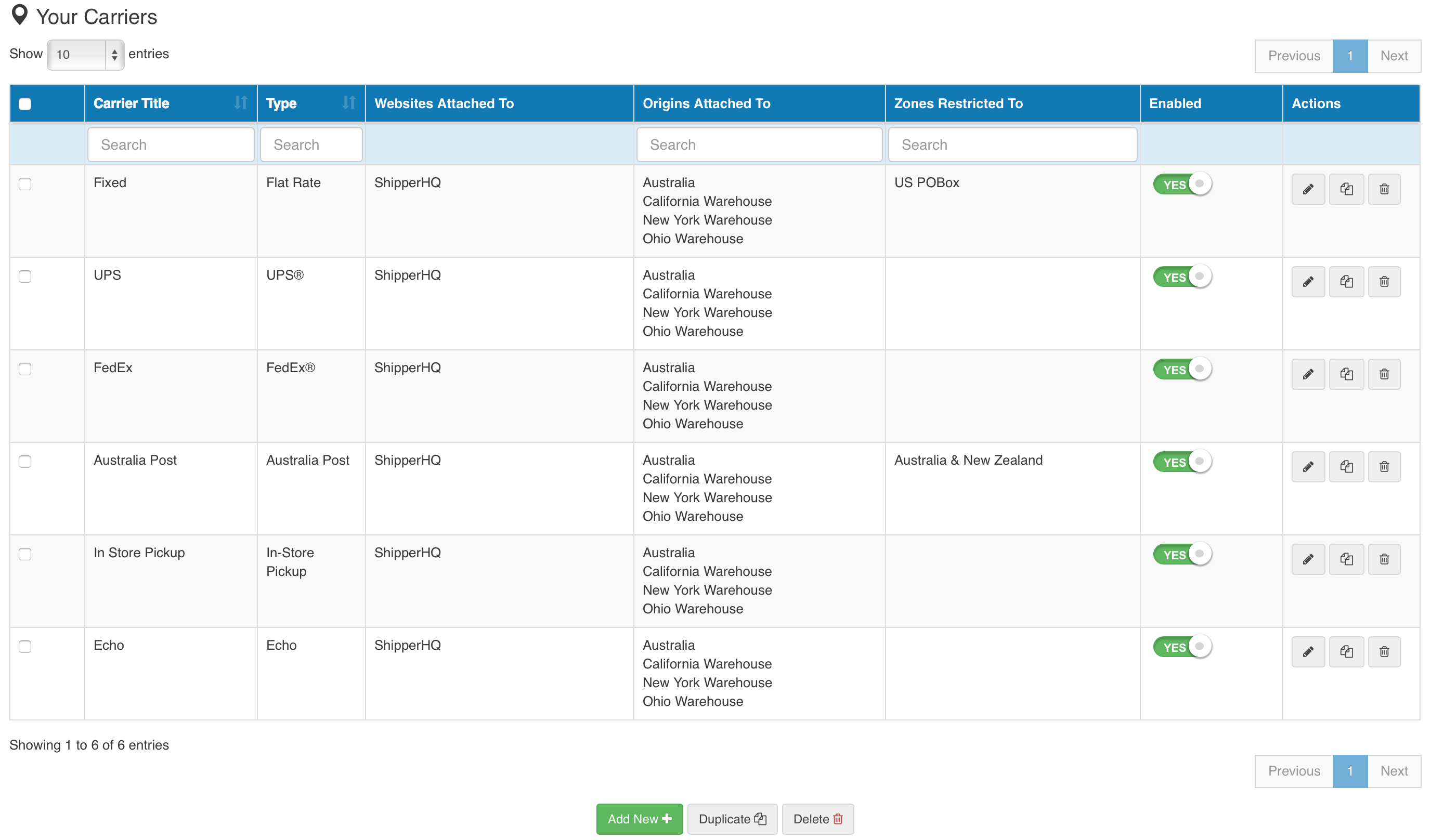The height and width of the screenshot is (840, 1431).
Task: Click the bulk Delete button
Action: pos(817,819)
